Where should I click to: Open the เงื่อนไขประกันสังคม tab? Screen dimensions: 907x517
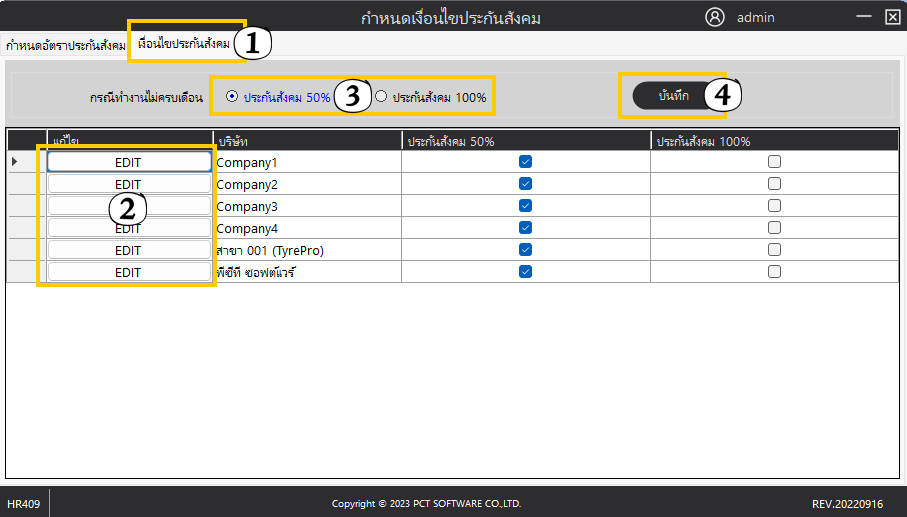tap(184, 44)
